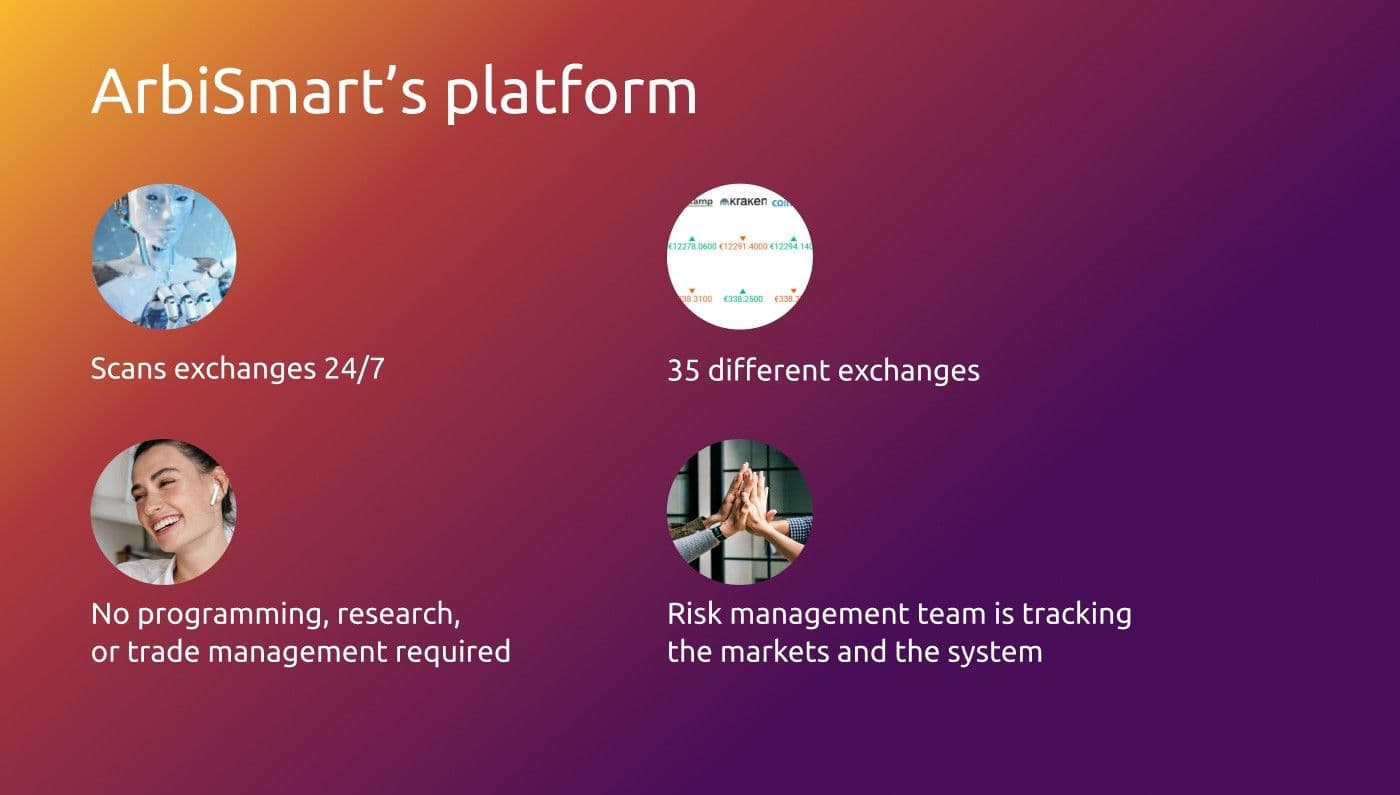Click the wristwatch in the high-five photo
This screenshot has width=1400, height=795.
click(x=718, y=532)
